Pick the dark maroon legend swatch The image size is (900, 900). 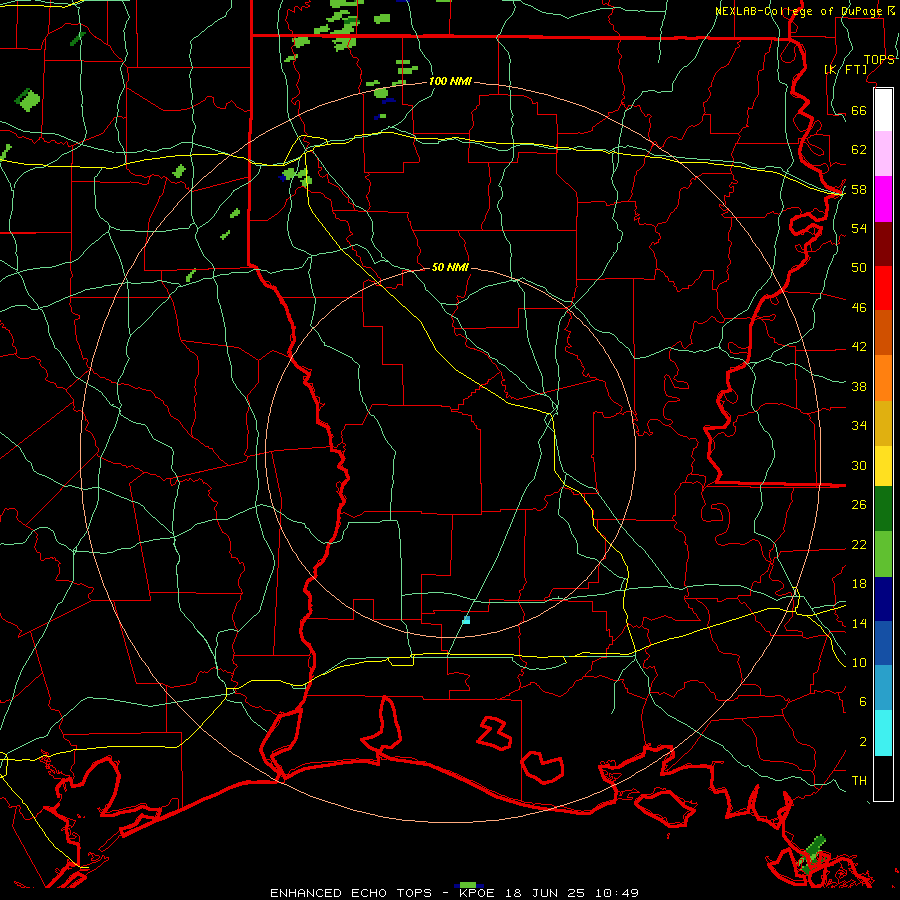883,244
